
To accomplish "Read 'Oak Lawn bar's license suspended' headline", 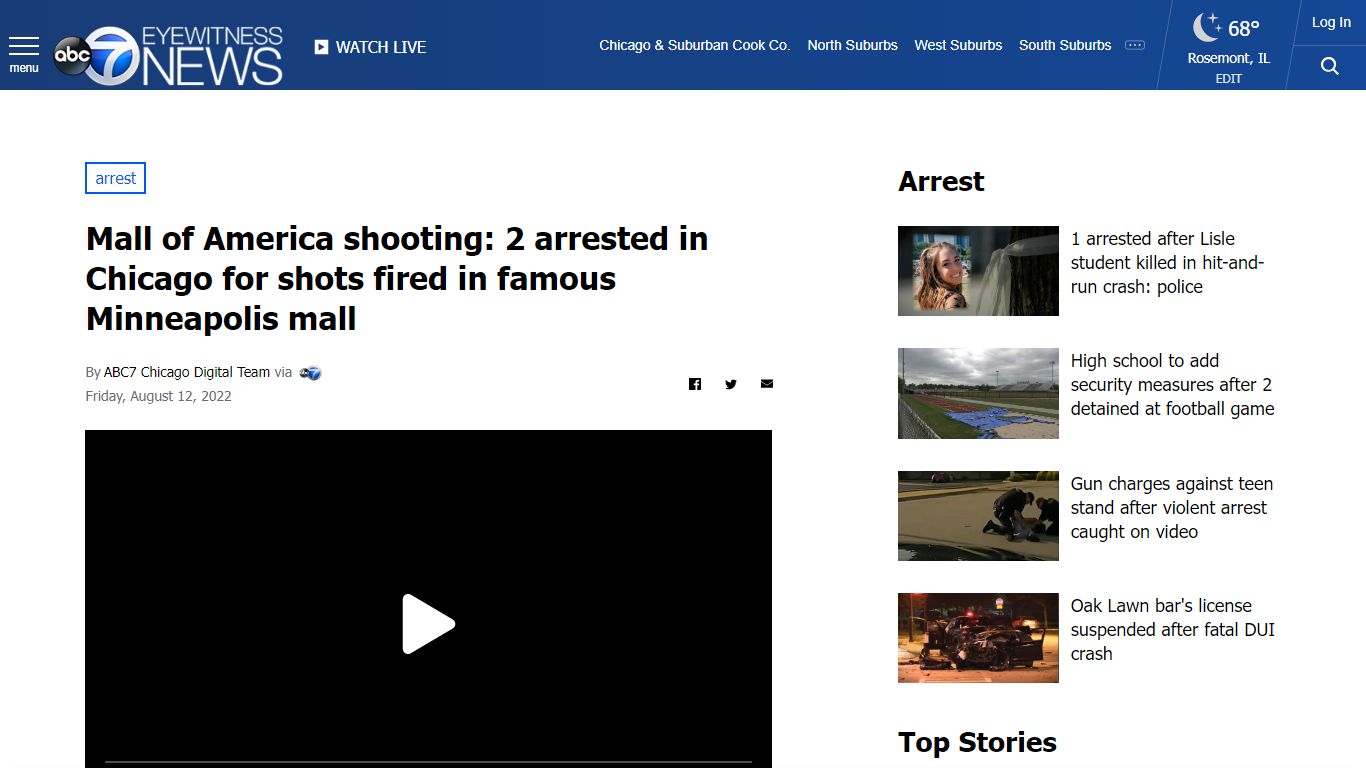I will pos(1172,630).
